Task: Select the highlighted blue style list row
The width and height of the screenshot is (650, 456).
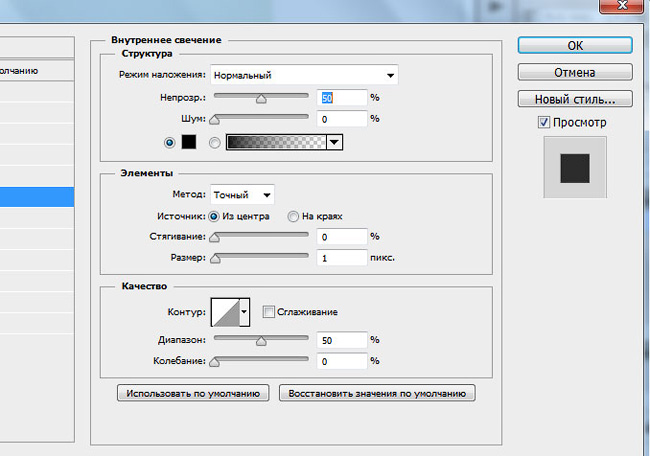Action: (x=37, y=197)
